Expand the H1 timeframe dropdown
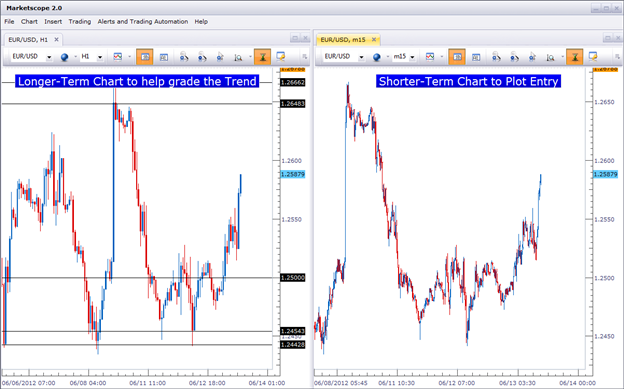The image size is (624, 389). pos(100,57)
